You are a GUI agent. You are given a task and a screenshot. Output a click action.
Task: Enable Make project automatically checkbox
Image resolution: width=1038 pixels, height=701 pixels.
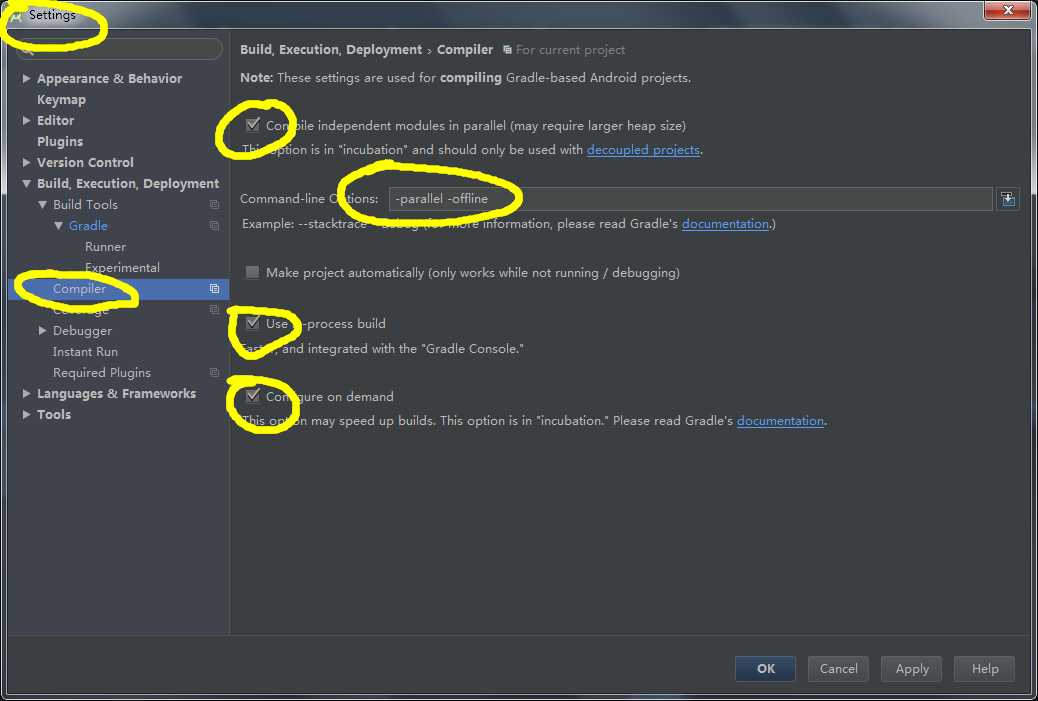click(x=252, y=272)
